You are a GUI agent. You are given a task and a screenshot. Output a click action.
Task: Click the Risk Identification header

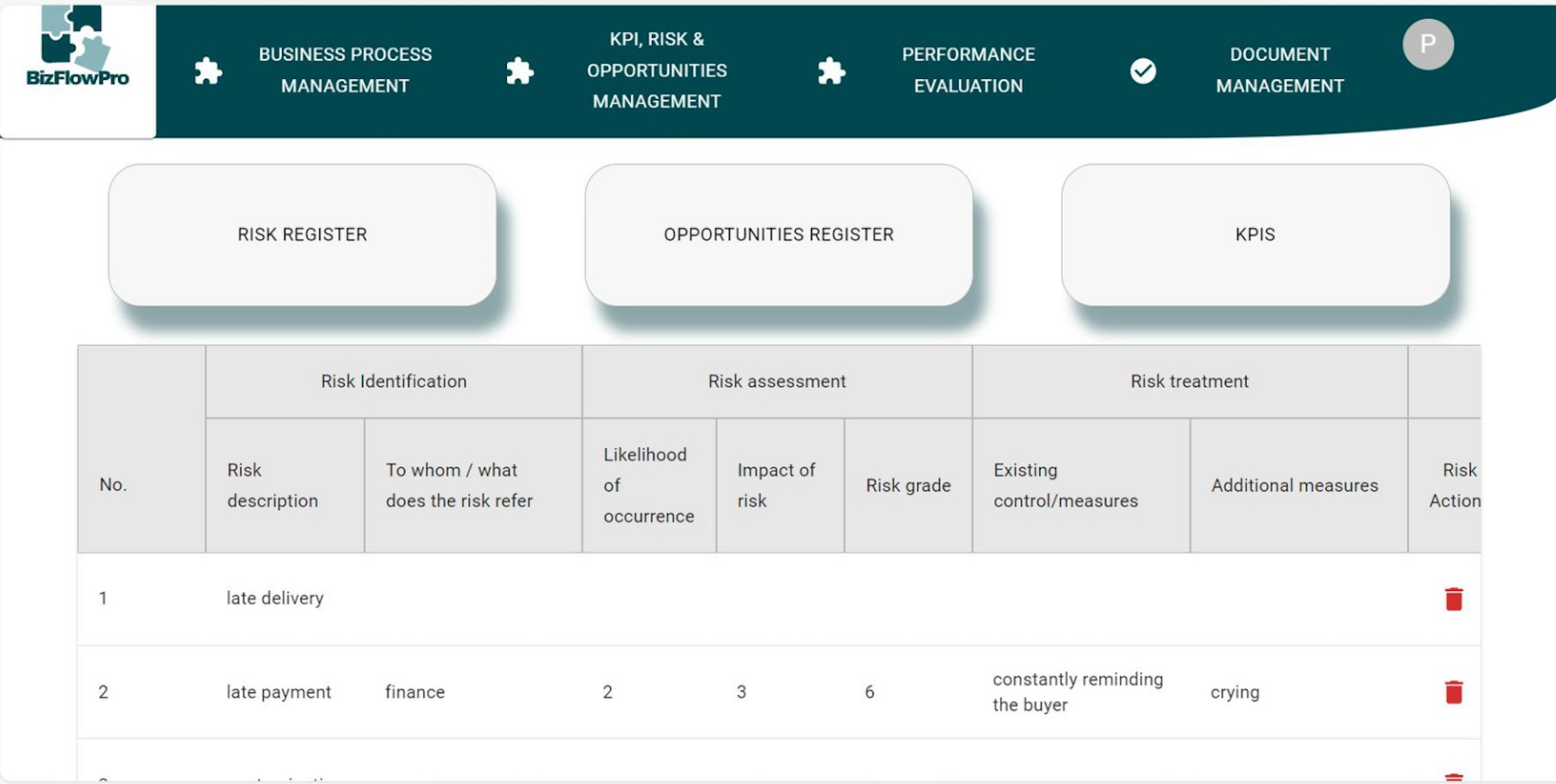394,382
